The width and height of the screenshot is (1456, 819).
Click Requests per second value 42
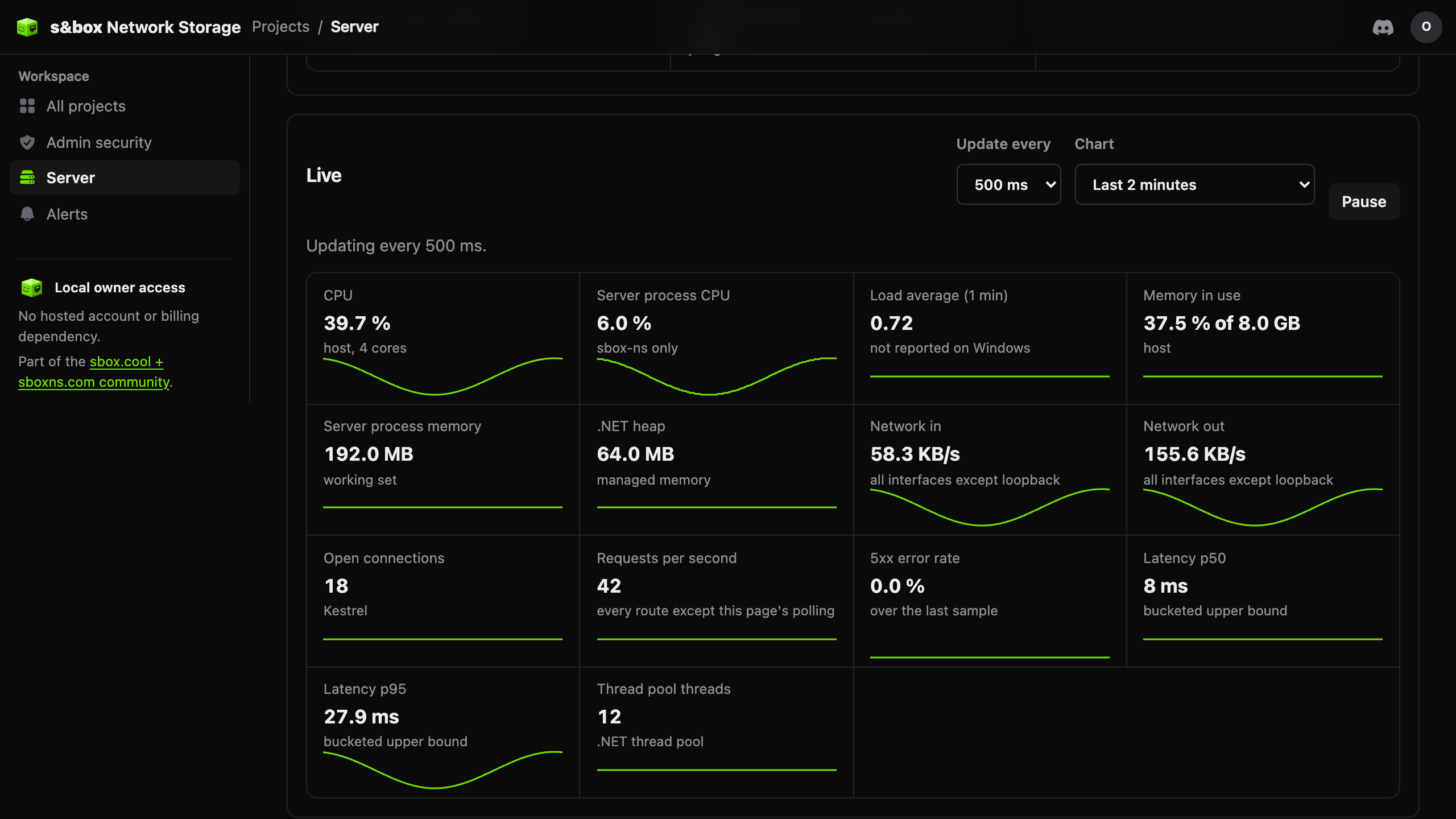[609, 586]
